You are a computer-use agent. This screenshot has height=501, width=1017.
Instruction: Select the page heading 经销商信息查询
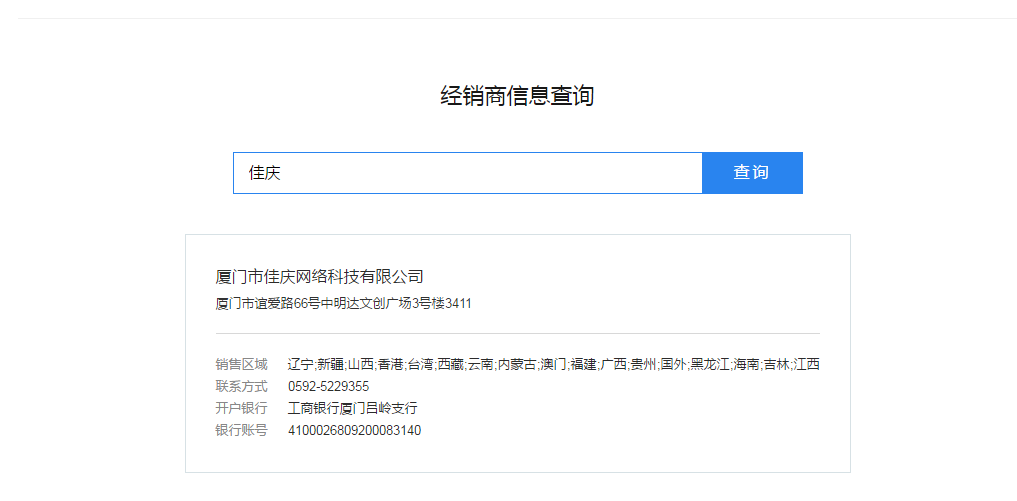517,96
